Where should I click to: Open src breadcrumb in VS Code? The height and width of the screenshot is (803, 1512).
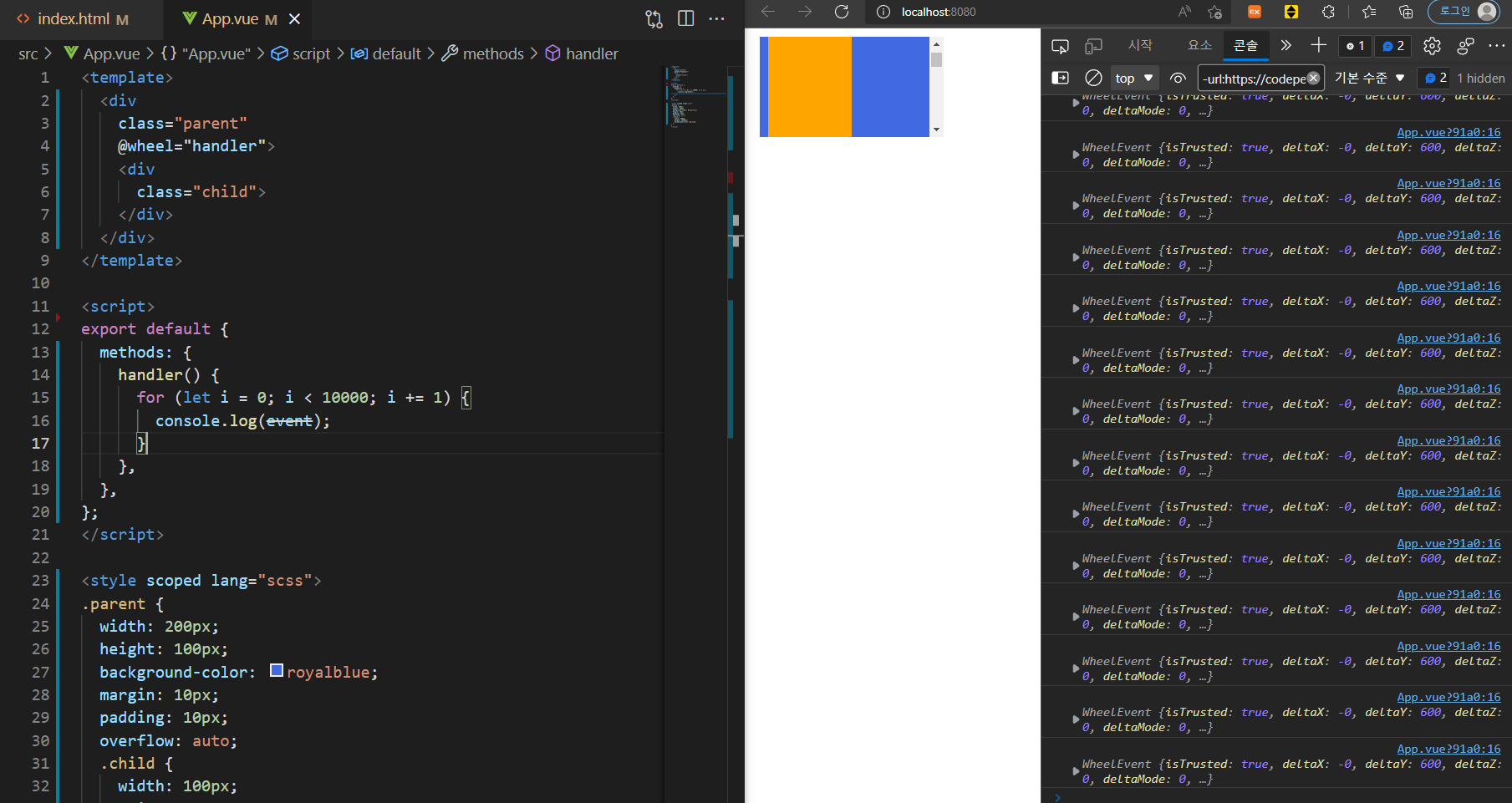coord(28,53)
